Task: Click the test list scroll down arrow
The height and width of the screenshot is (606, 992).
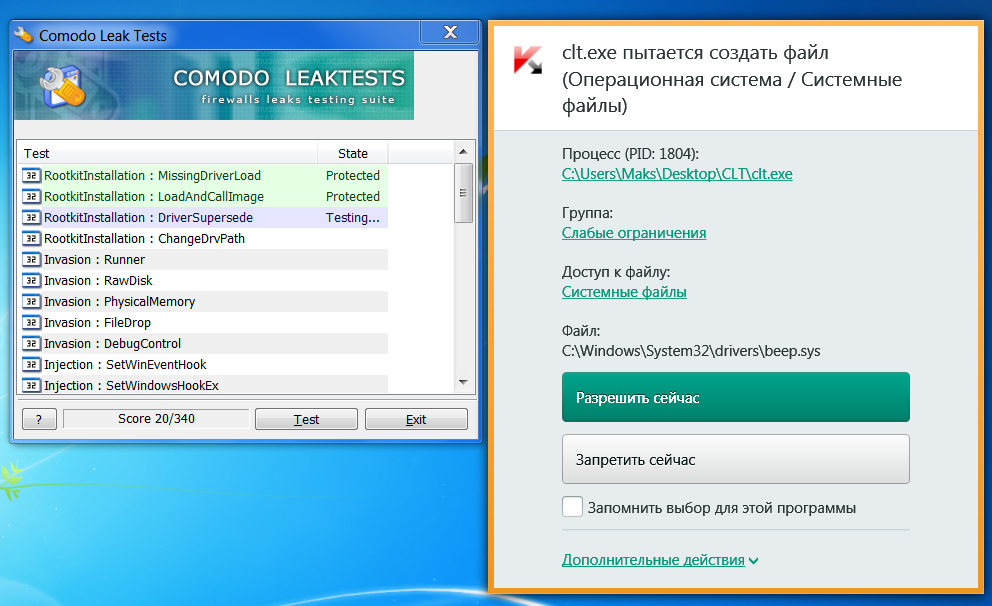Action: click(x=463, y=382)
